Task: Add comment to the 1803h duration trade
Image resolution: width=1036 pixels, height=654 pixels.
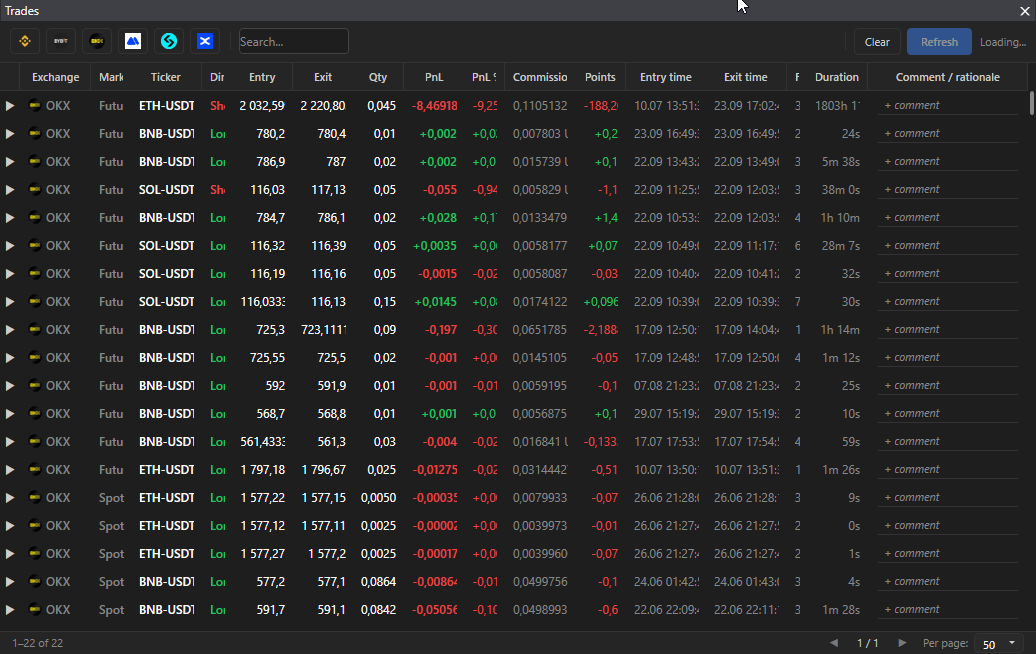Action: point(947,105)
